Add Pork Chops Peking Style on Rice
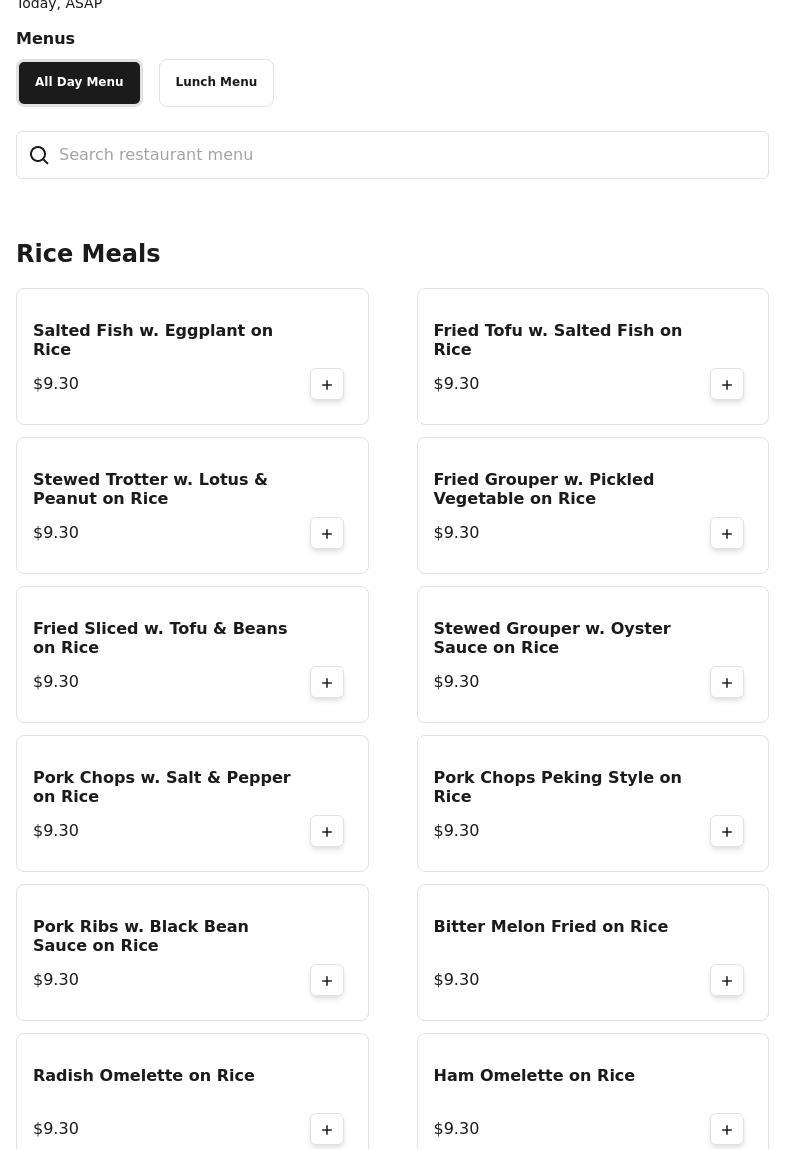785x1149 pixels. [x=727, y=832]
